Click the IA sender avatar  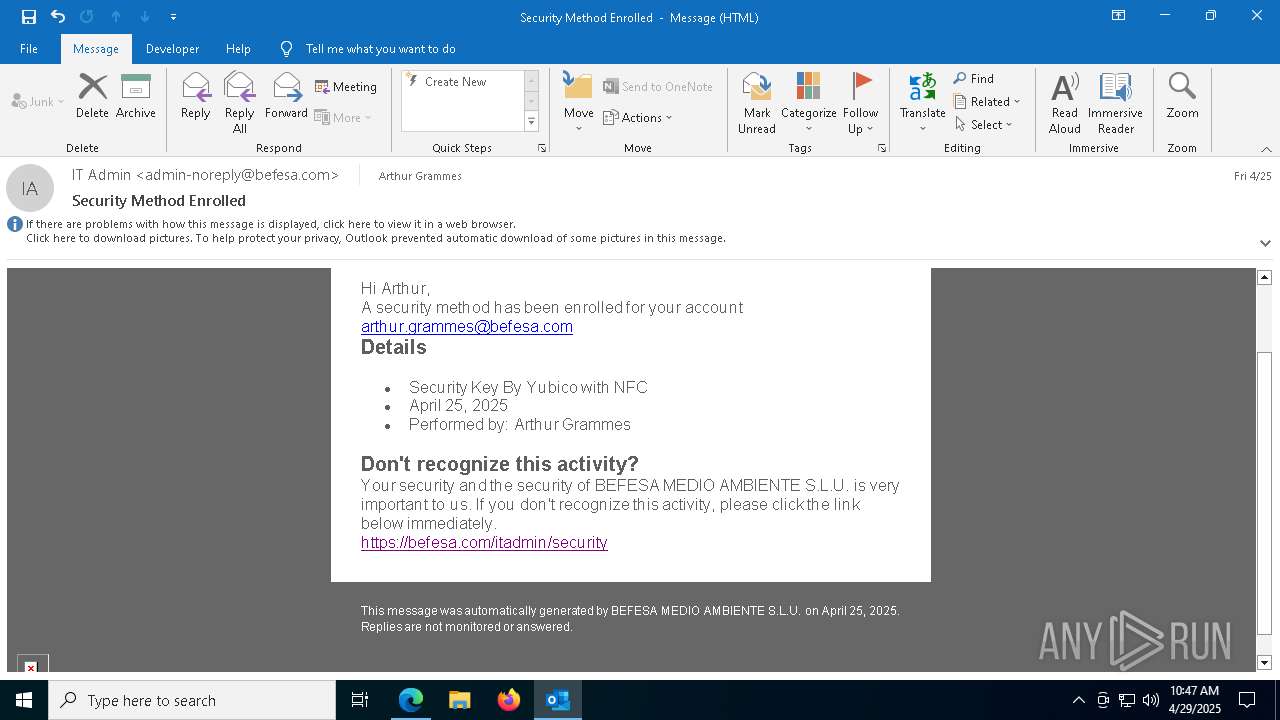pyautogui.click(x=30, y=188)
